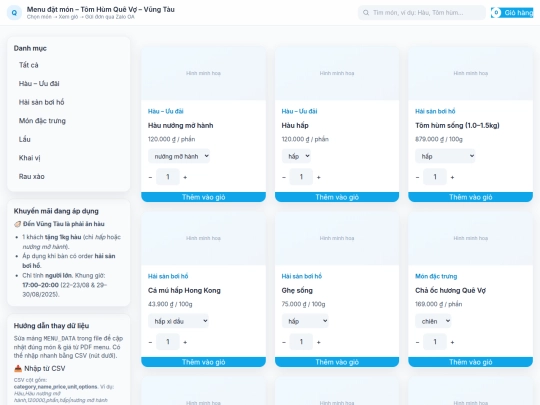Add Ghẹ sống to cart

(337, 362)
